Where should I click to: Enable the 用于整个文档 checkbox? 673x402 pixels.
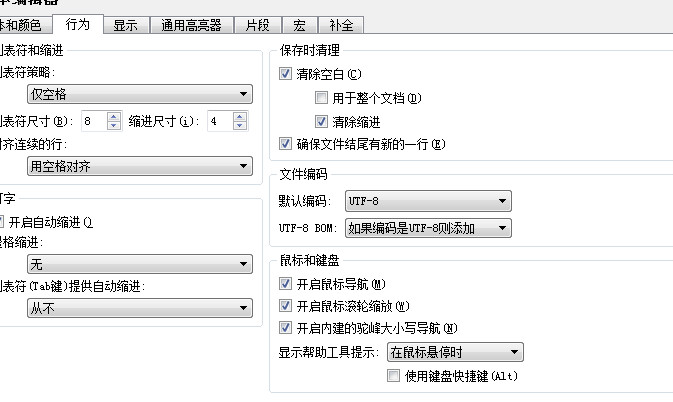coord(321,98)
